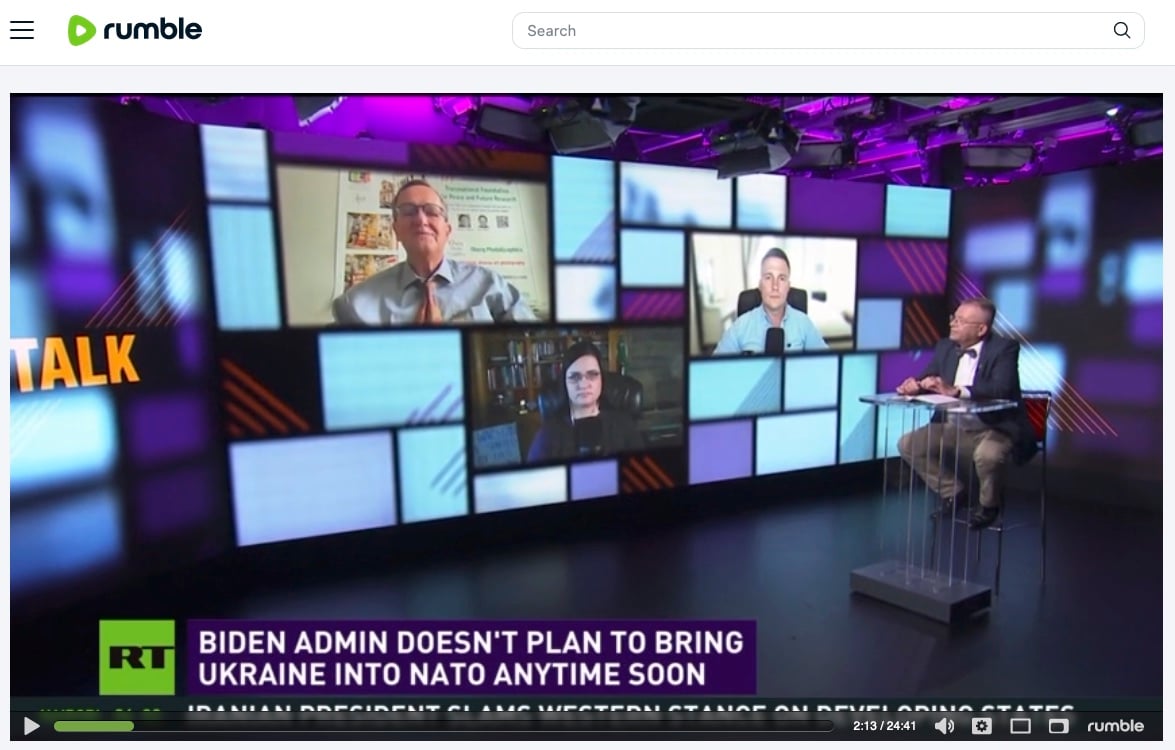Play the video

coord(31,725)
